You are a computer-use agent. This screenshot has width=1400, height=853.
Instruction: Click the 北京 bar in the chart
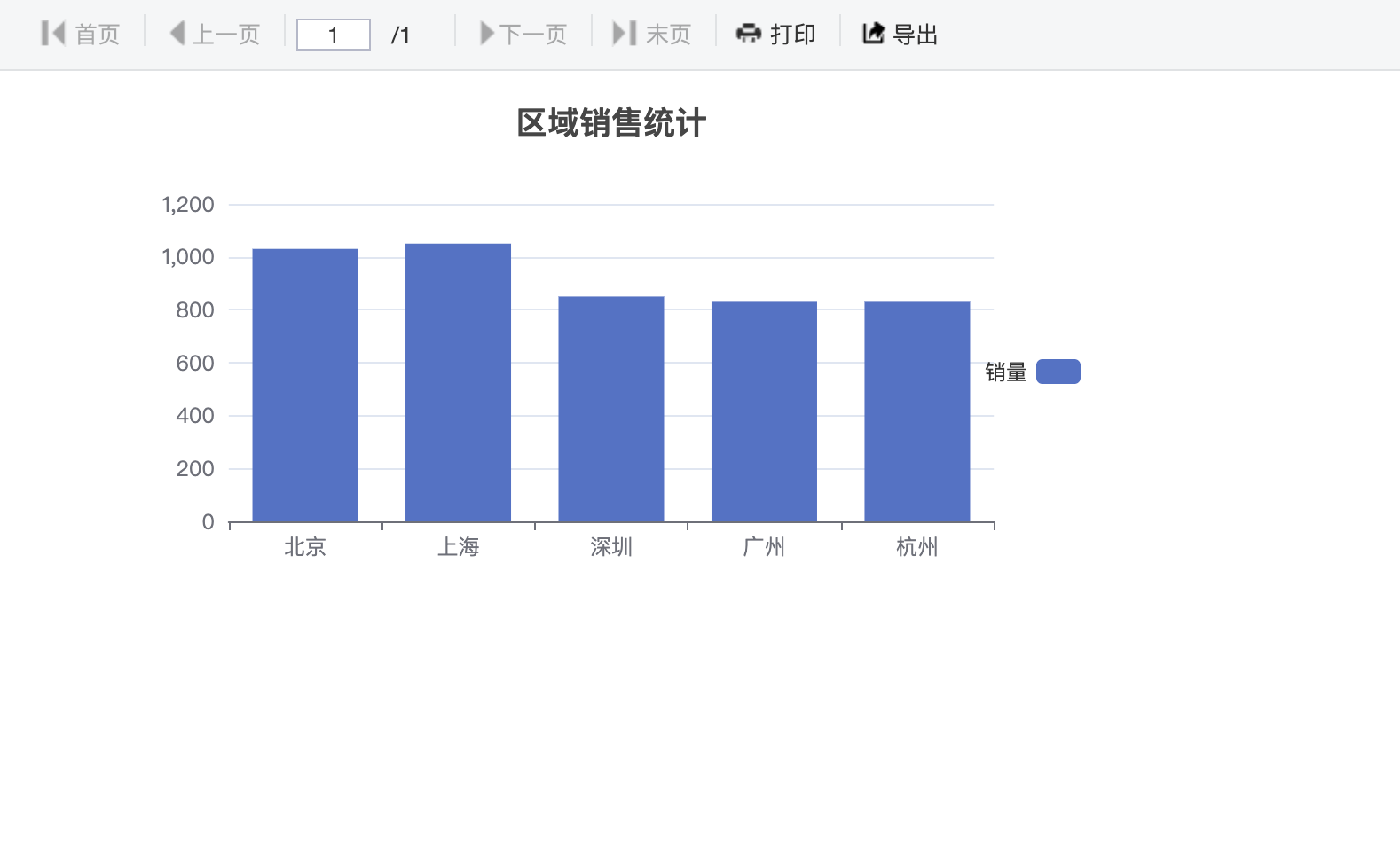(x=305, y=386)
